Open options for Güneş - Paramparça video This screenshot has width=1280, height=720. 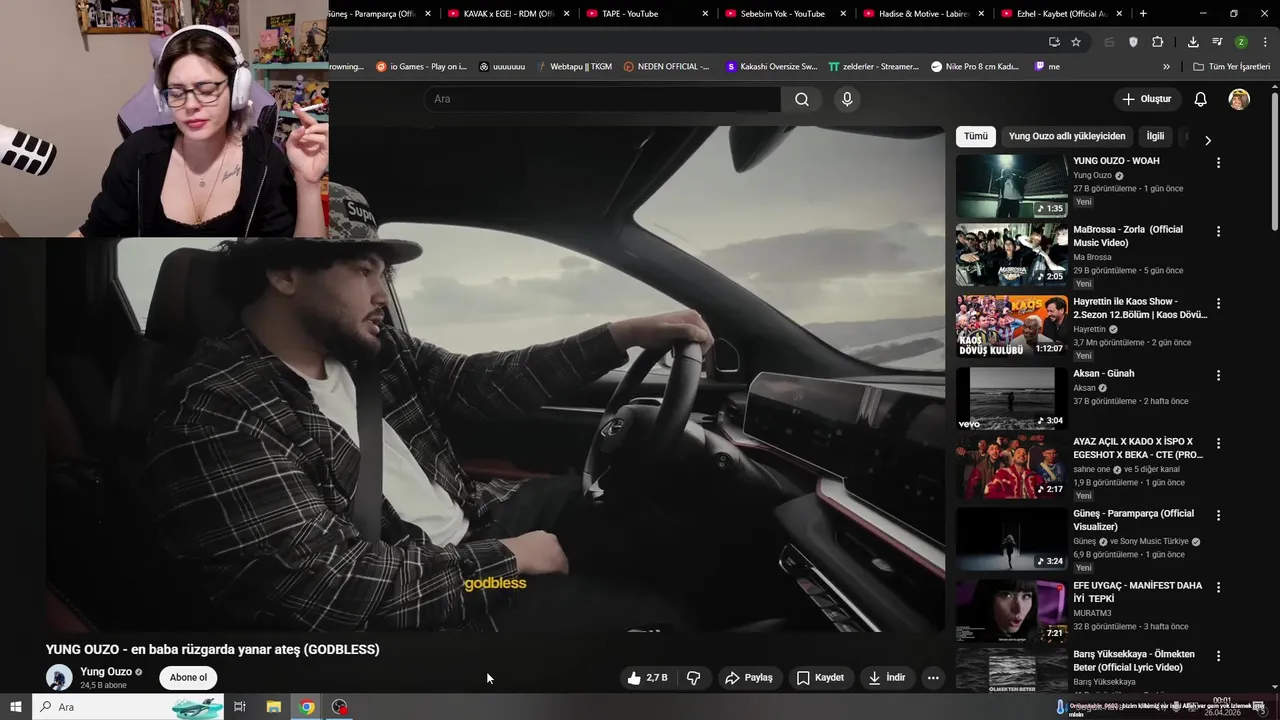coord(1218,515)
